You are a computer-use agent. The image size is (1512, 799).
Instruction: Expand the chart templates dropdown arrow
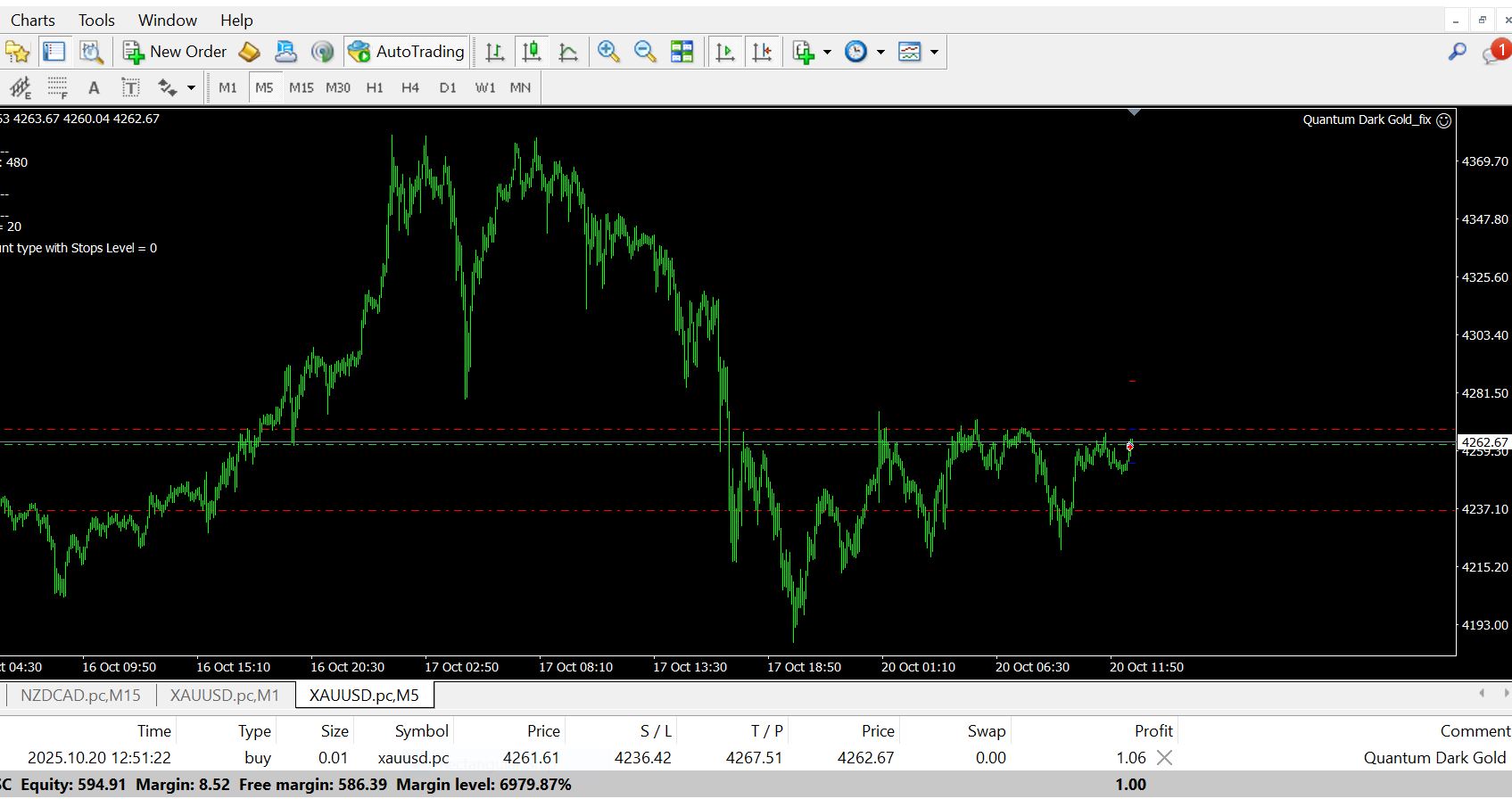coord(934,52)
